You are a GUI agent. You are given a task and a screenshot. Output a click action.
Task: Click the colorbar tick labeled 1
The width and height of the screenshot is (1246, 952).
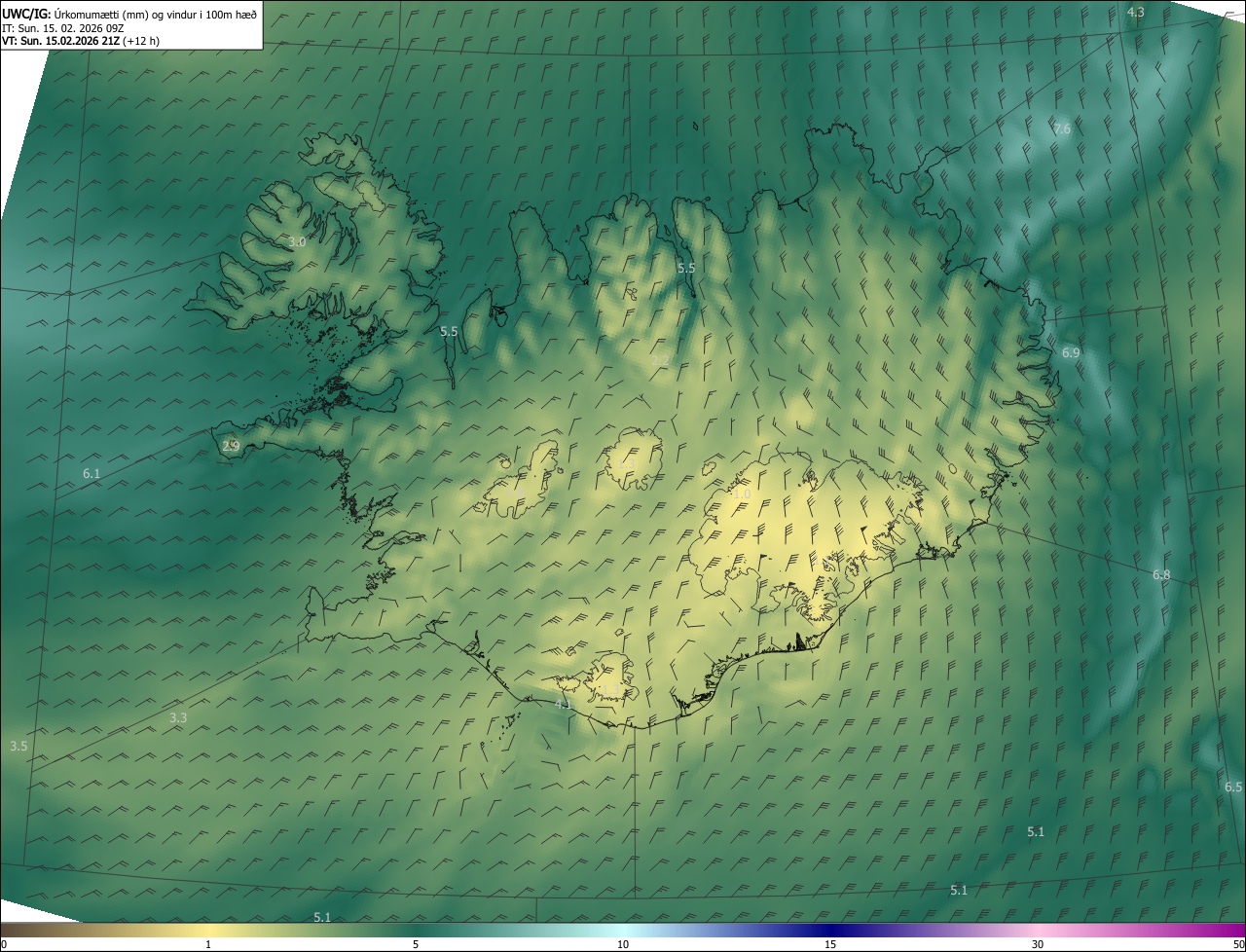pyautogui.click(x=208, y=944)
